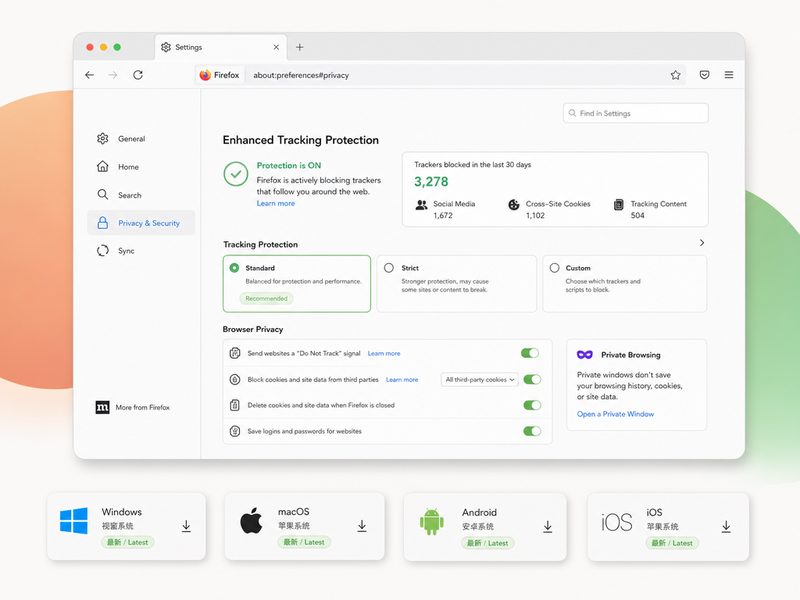Image resolution: width=800 pixels, height=600 pixels.
Task: Open the hamburger application menu
Action: click(x=729, y=75)
